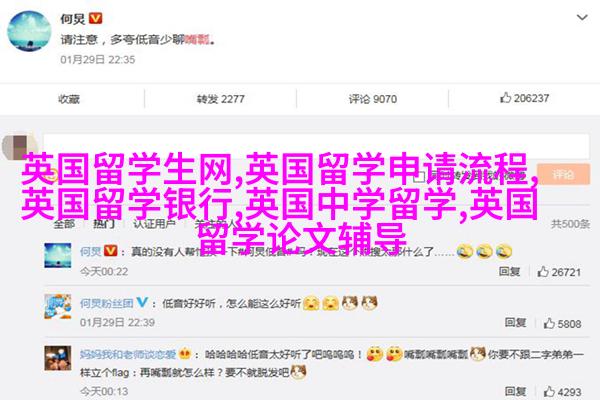Click the orange V badge in the first comment
This screenshot has width=600, height=400.
pos(111,251)
